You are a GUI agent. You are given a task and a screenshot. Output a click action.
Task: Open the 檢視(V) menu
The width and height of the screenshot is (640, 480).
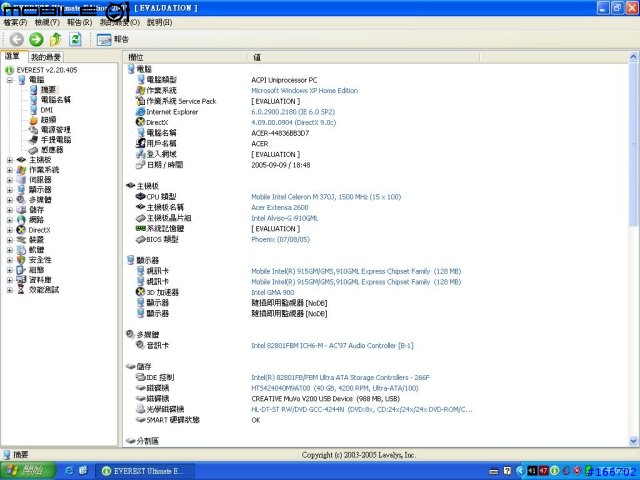click(x=47, y=22)
